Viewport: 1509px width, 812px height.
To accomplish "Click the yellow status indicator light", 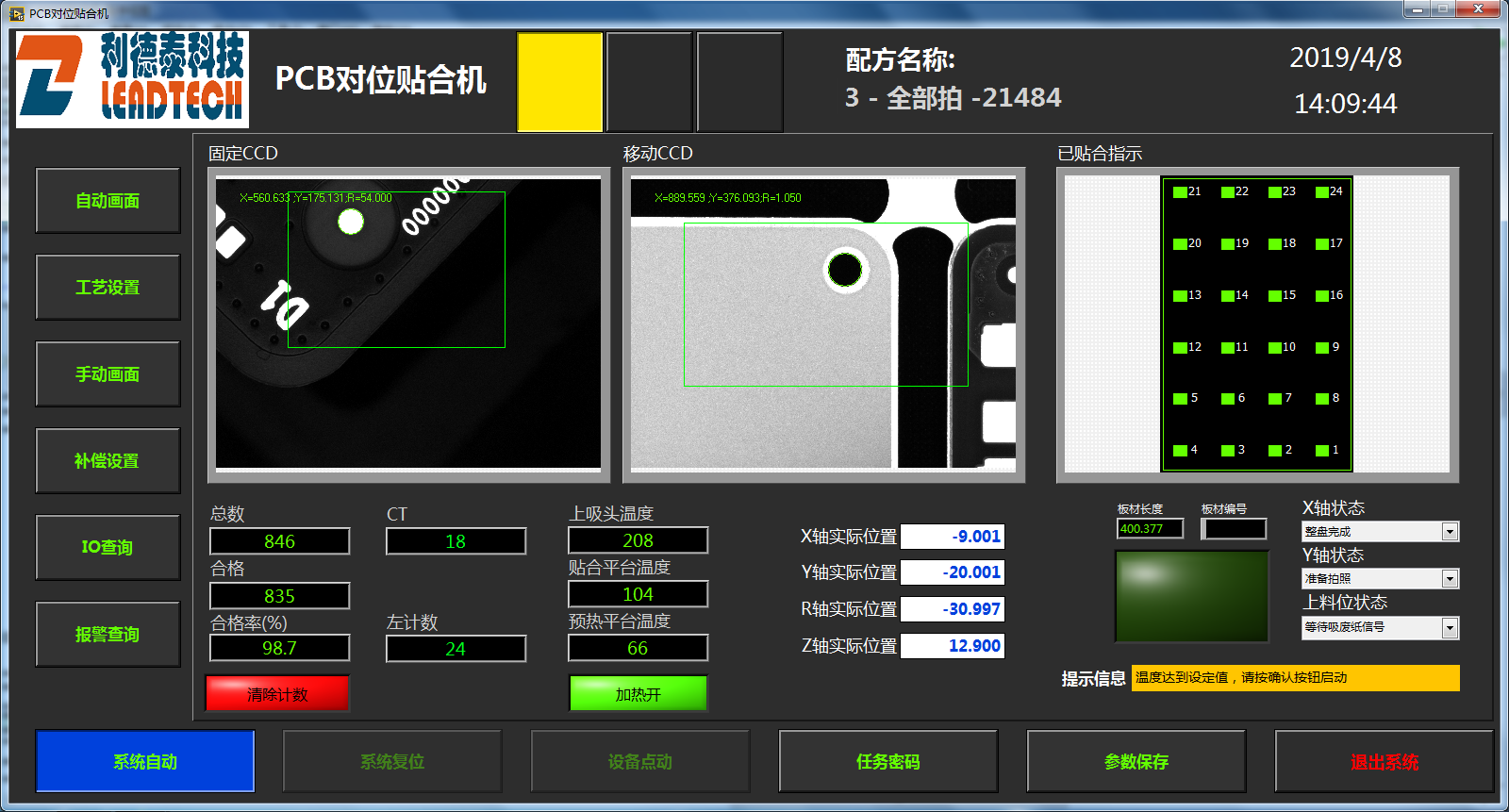I will [x=559, y=82].
